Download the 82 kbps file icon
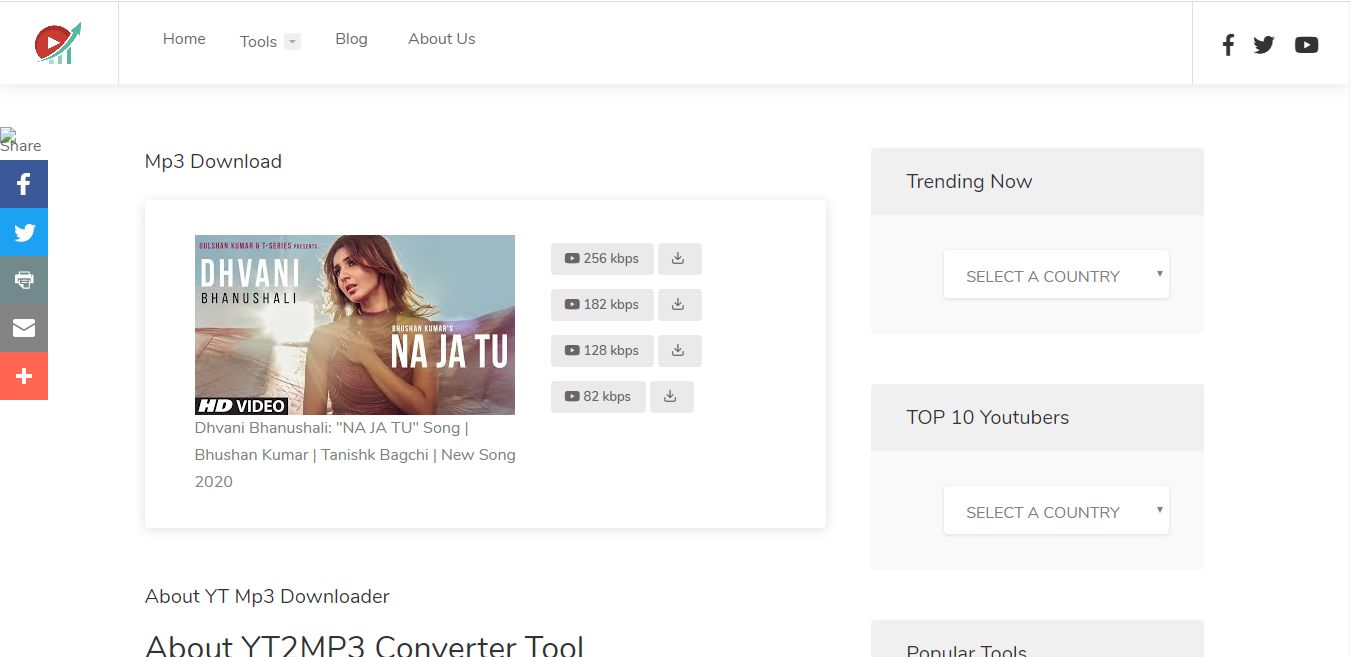The image size is (1350, 657). (x=671, y=396)
